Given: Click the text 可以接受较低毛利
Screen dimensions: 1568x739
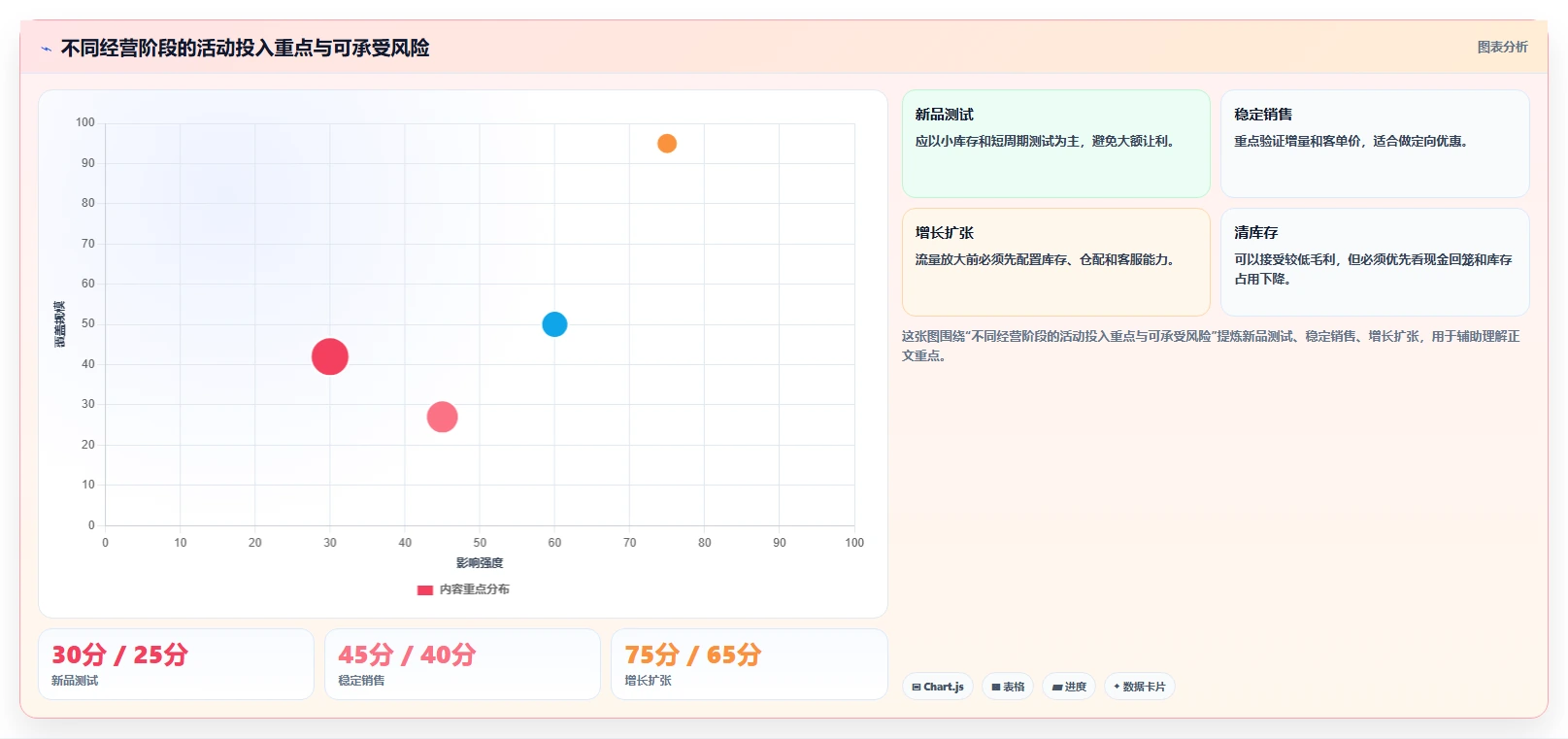Looking at the screenshot, I should tap(1284, 259).
